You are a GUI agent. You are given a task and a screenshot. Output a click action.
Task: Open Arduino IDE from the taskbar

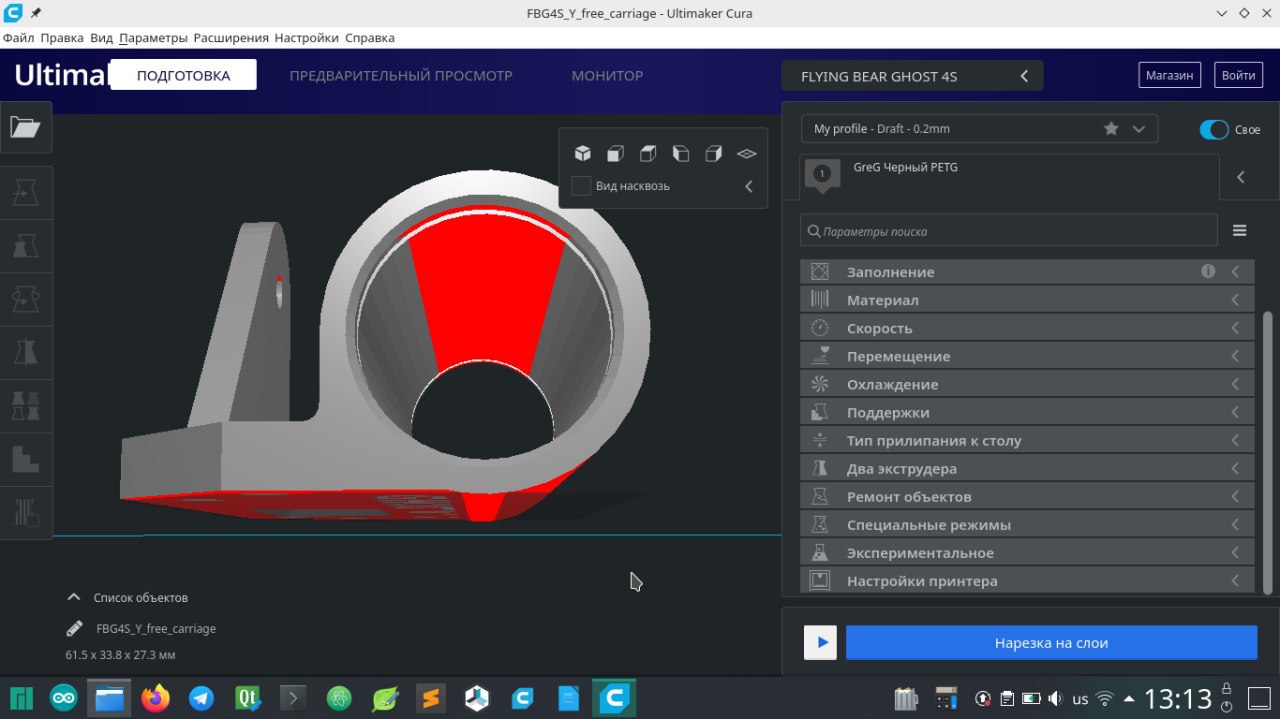pos(63,698)
